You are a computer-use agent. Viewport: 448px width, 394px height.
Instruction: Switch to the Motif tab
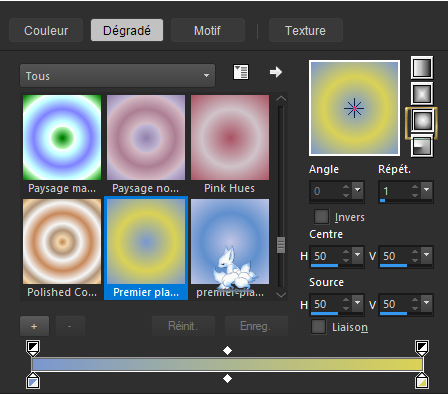click(x=207, y=30)
